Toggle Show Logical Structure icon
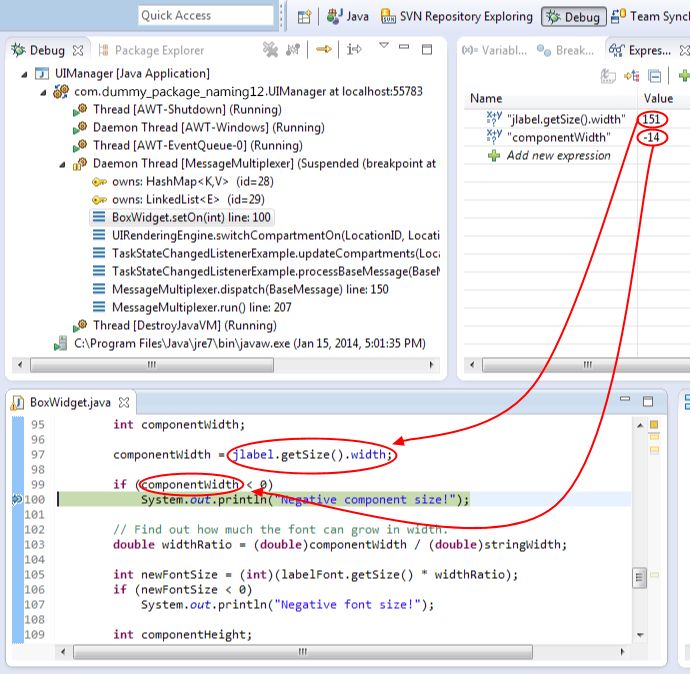691x674 pixels. 632,76
